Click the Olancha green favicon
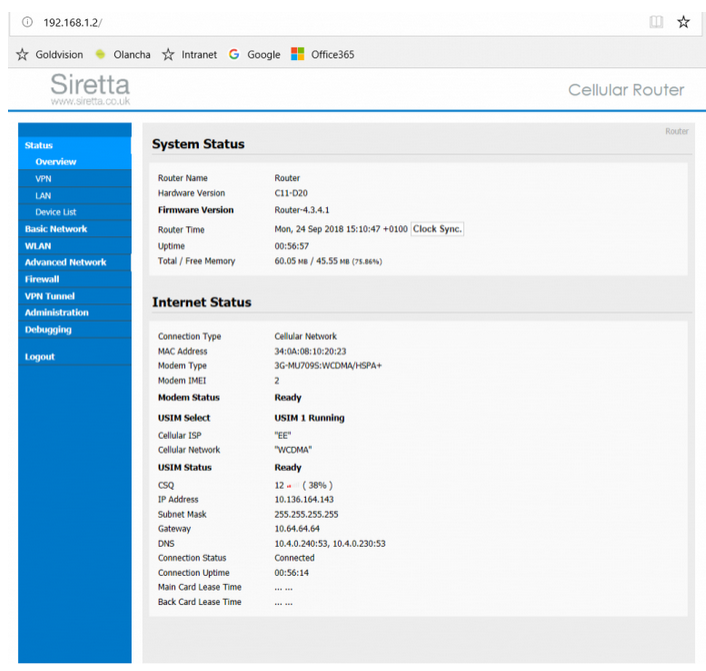This screenshot has height=671, width=706. (100, 54)
